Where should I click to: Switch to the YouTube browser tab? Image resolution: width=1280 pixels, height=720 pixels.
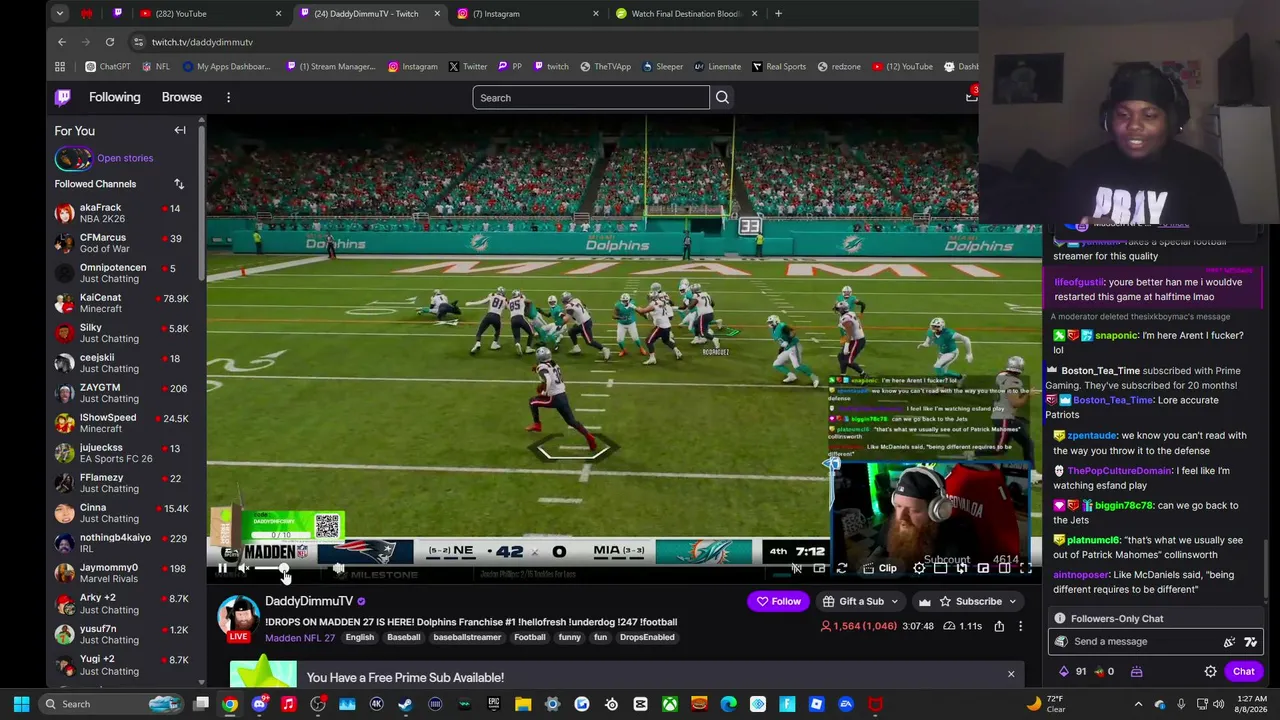coord(210,14)
